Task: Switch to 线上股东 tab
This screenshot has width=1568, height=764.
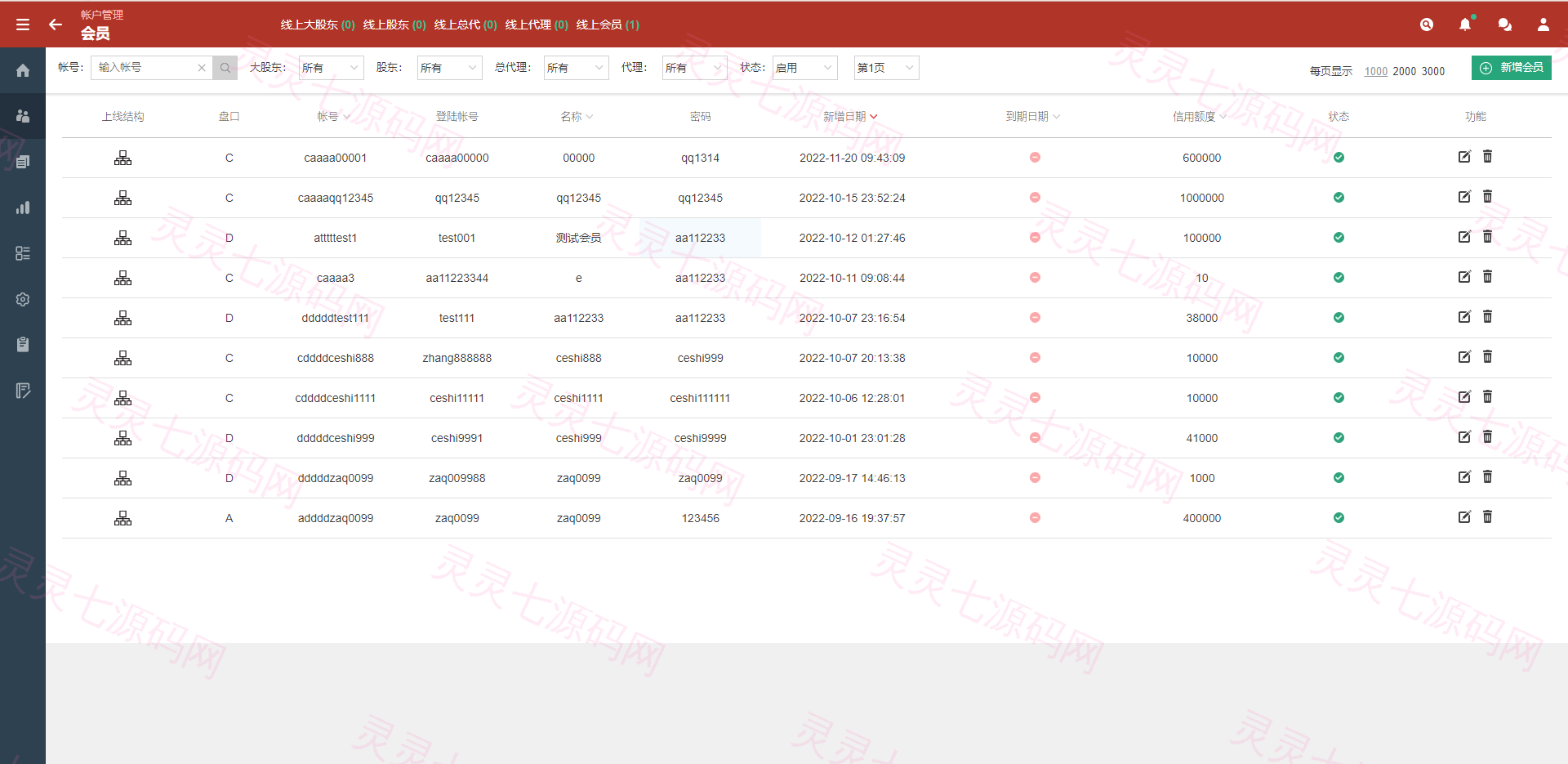Action: pos(394,25)
